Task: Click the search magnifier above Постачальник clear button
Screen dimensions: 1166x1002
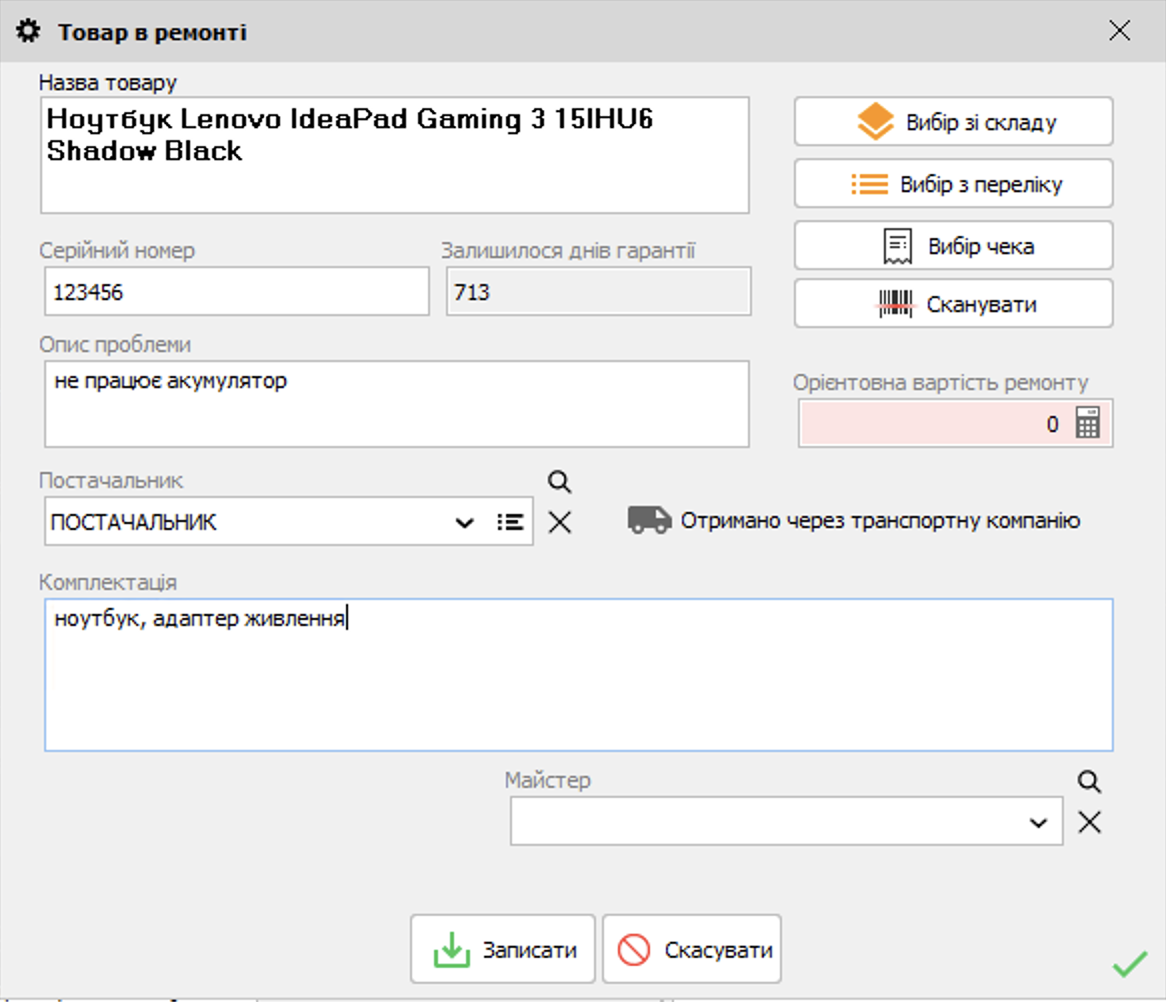Action: click(x=560, y=482)
